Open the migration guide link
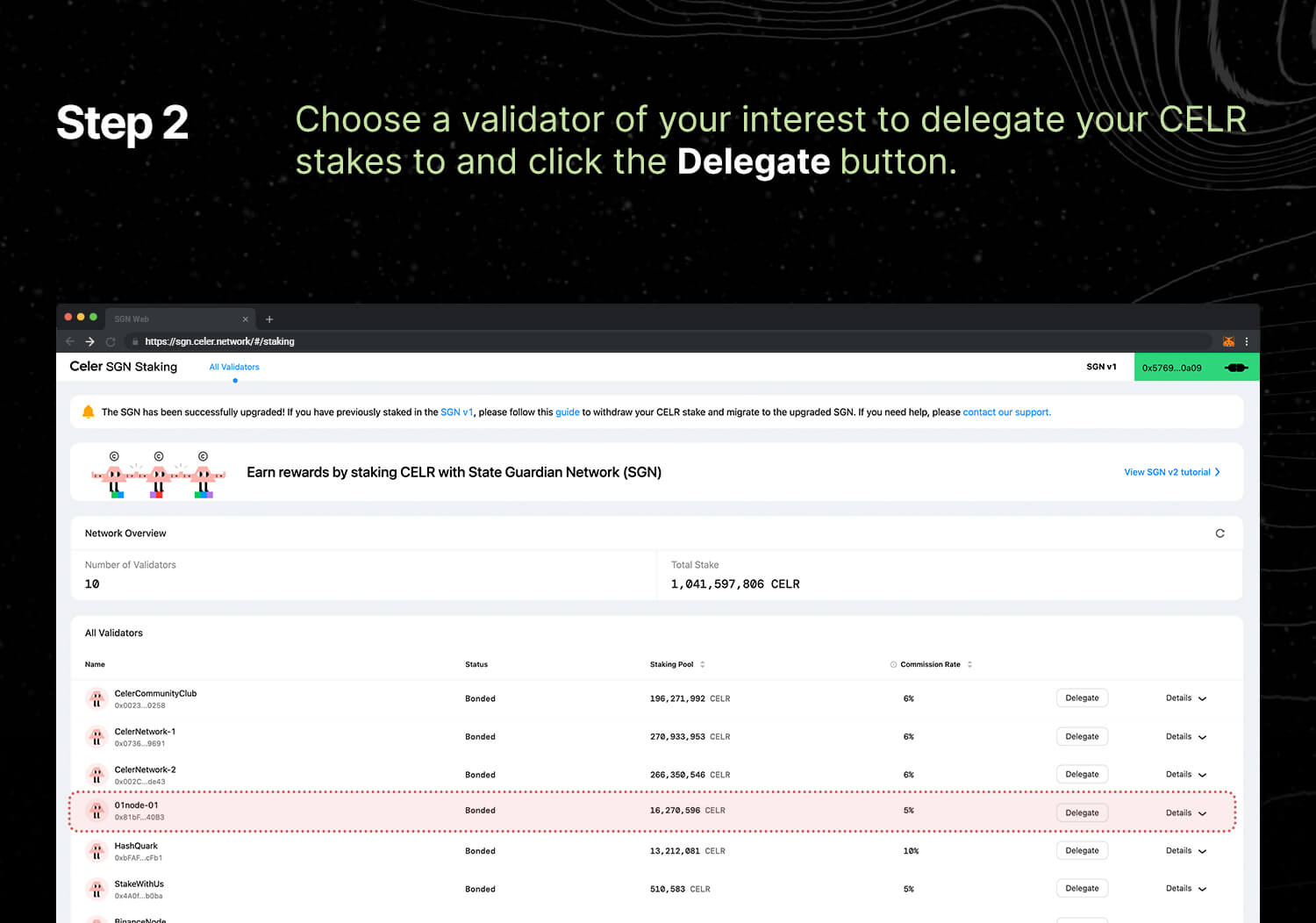 [568, 412]
